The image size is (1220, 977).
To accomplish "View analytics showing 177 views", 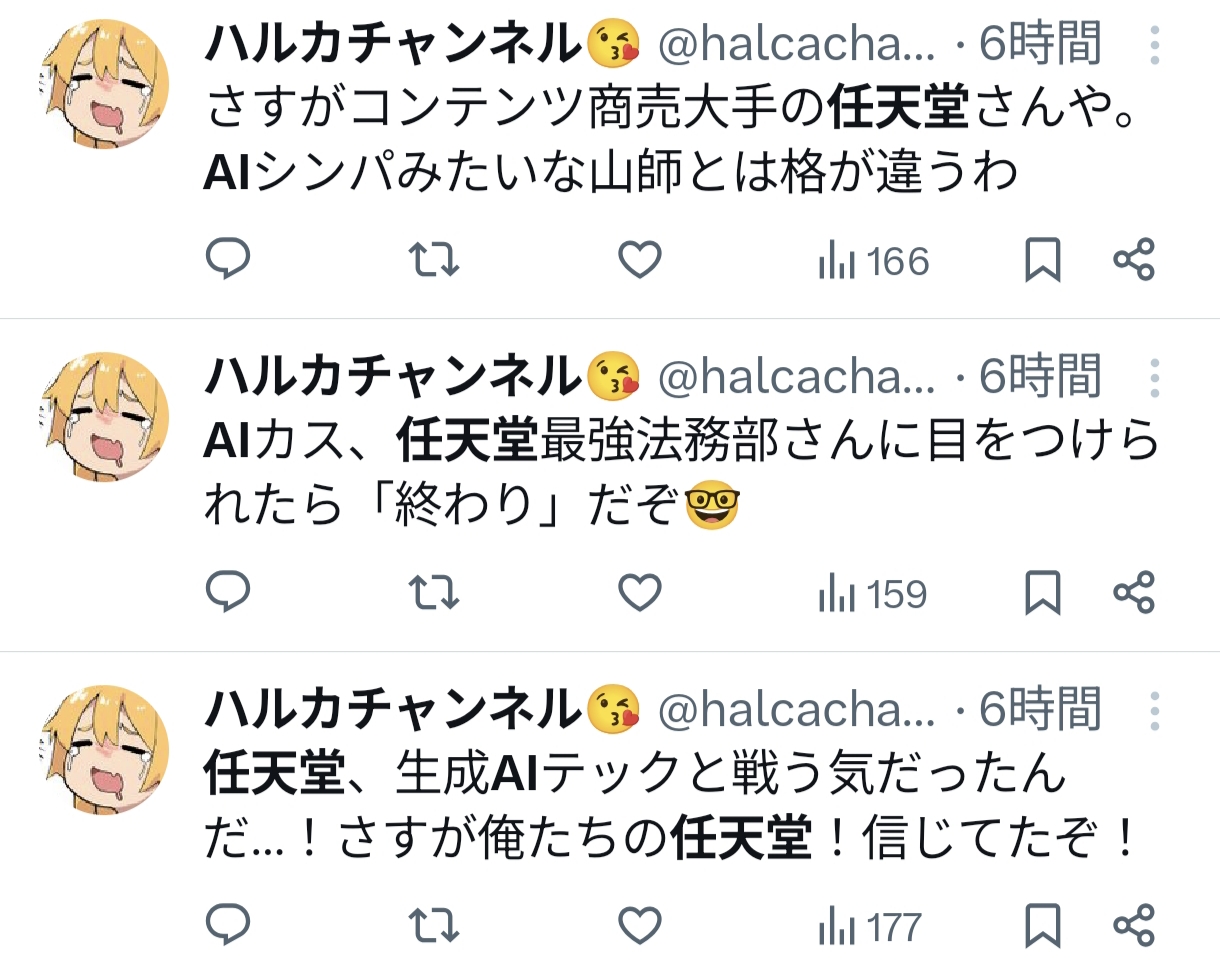I will [869, 927].
